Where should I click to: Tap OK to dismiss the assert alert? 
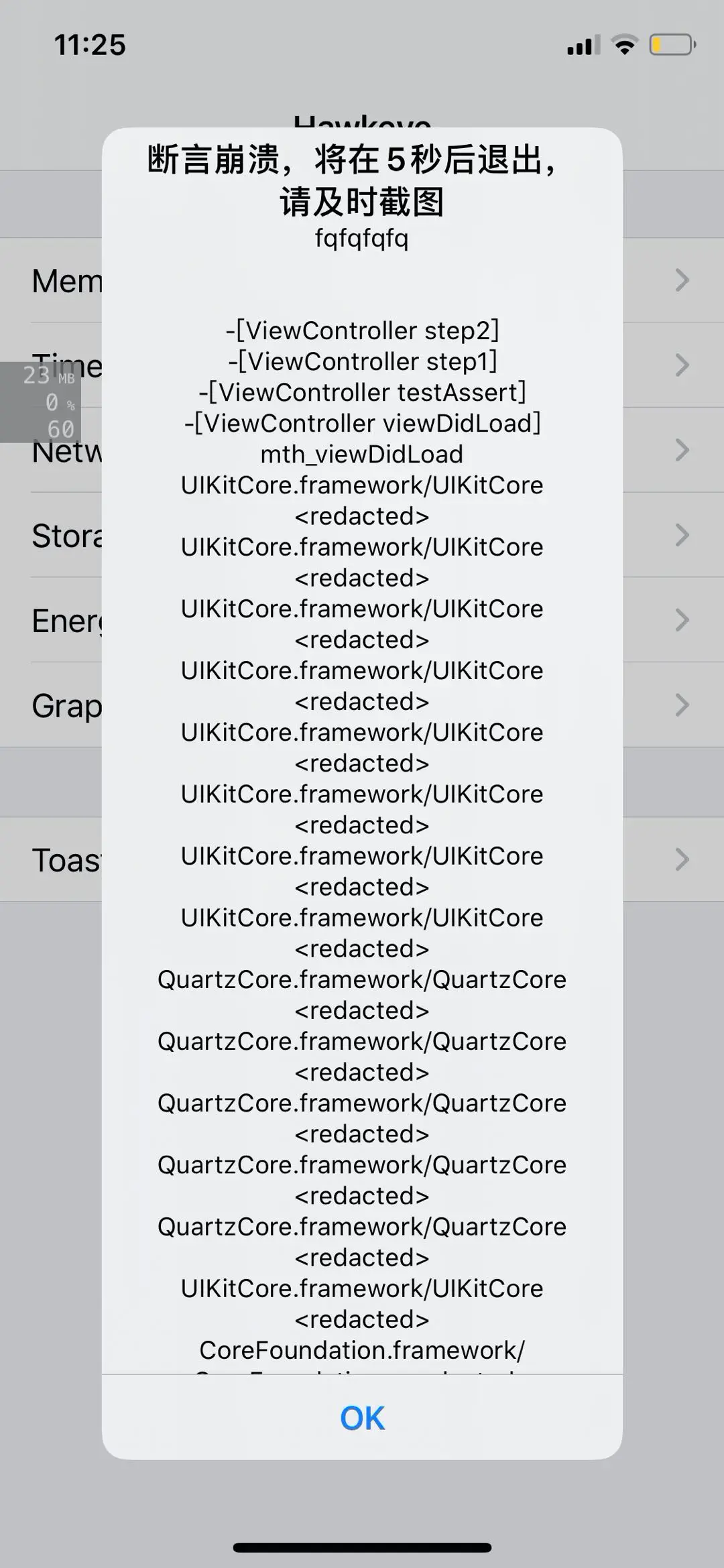[x=362, y=1418]
